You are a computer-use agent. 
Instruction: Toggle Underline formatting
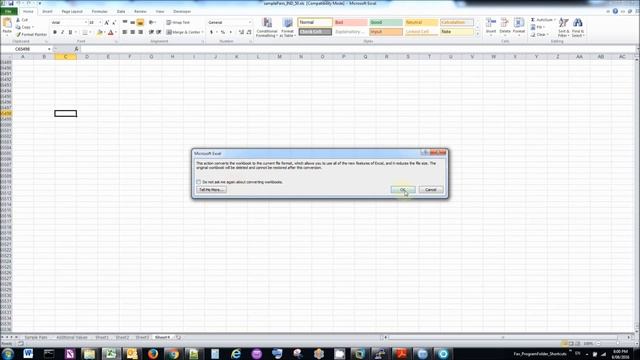pos(70,32)
